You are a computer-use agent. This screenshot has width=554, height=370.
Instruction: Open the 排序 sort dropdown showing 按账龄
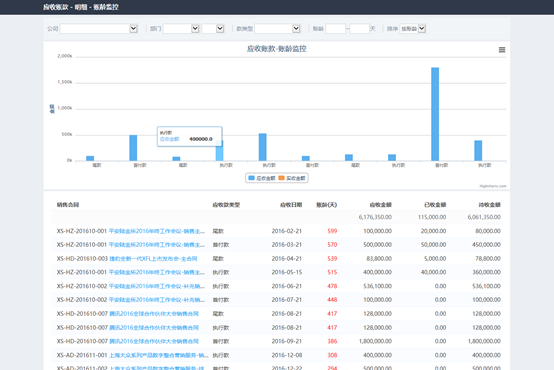(413, 29)
